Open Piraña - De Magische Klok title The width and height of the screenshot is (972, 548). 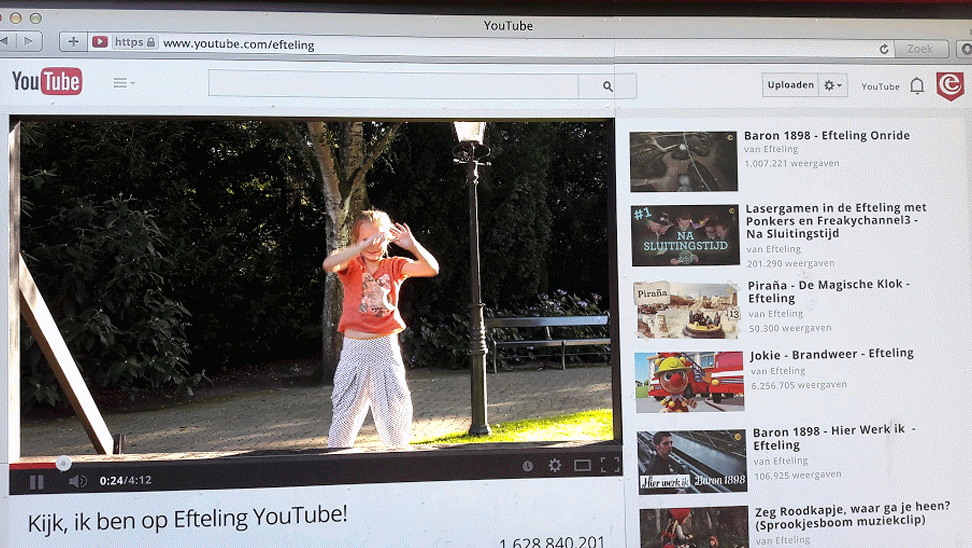click(x=829, y=291)
